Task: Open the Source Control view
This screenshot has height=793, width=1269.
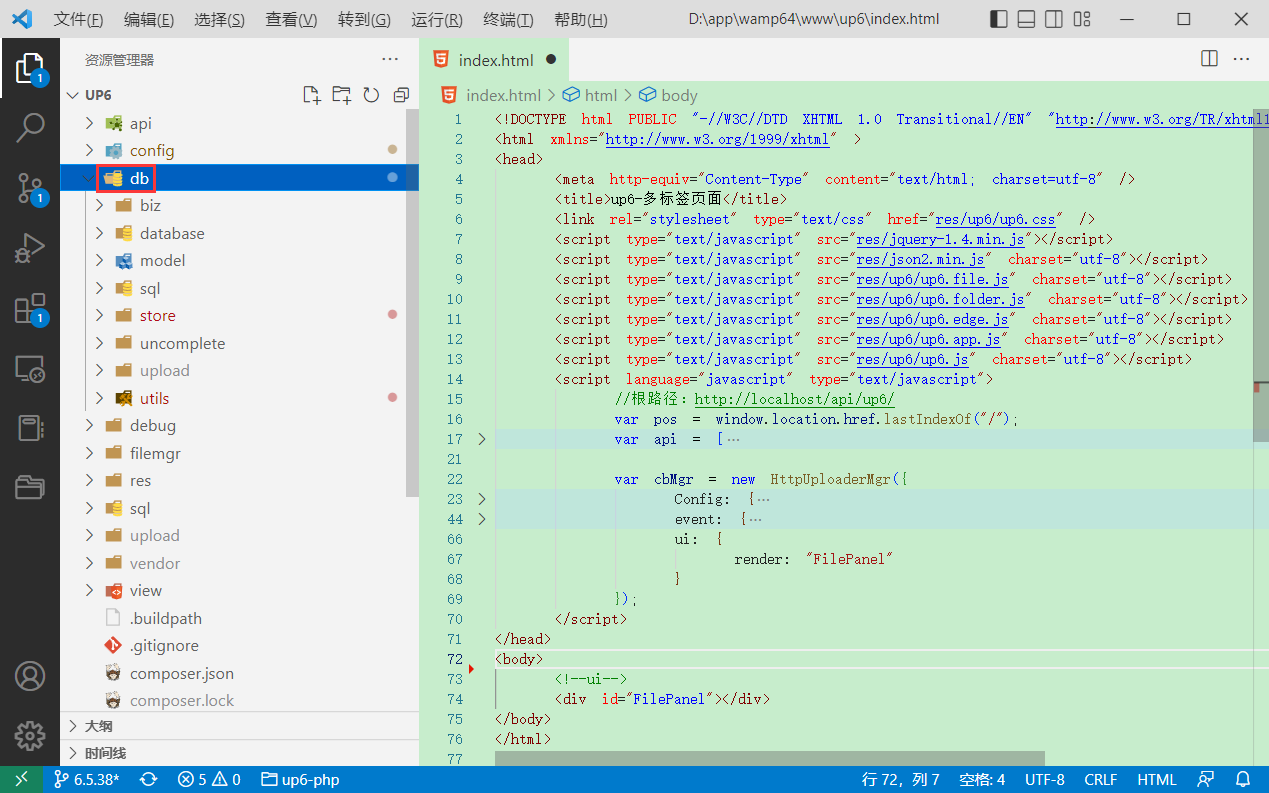Action: [x=30, y=188]
